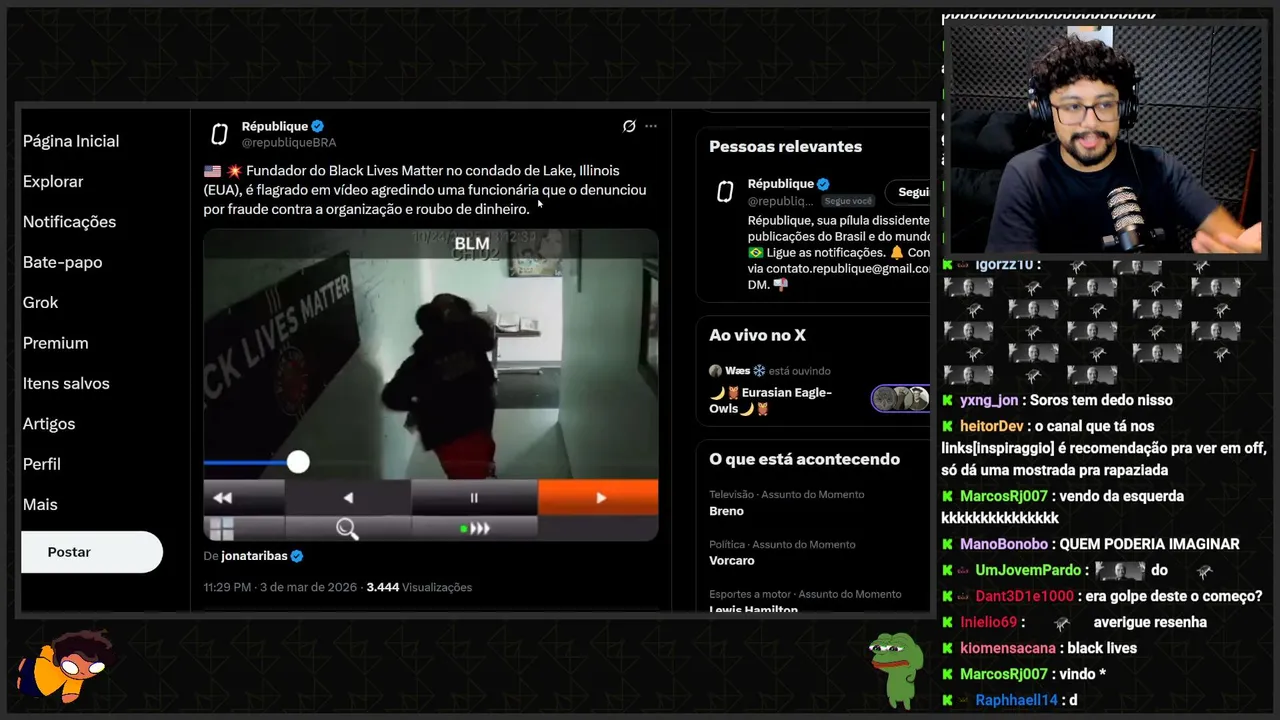Click the Raphhaell14 chat username
Screen dimensions: 1280x720
click(x=1016, y=700)
